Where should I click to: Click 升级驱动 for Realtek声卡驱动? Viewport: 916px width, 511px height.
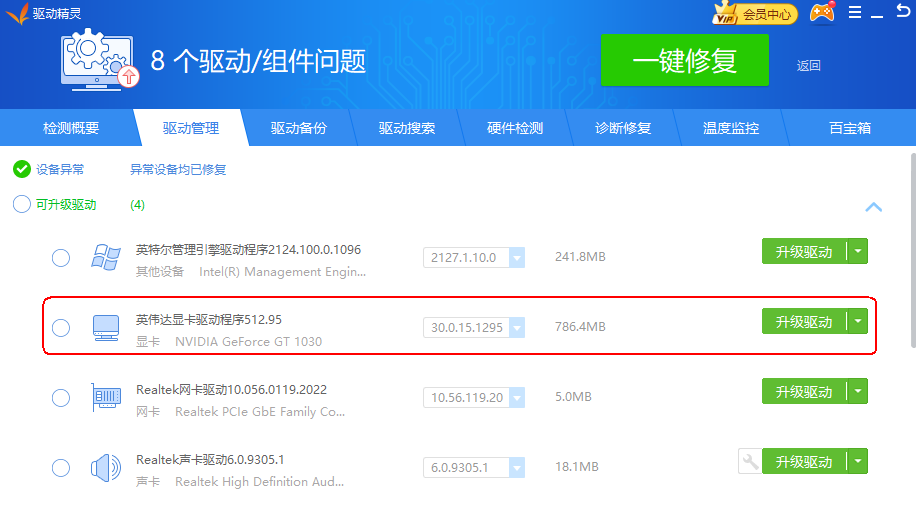[x=804, y=461]
